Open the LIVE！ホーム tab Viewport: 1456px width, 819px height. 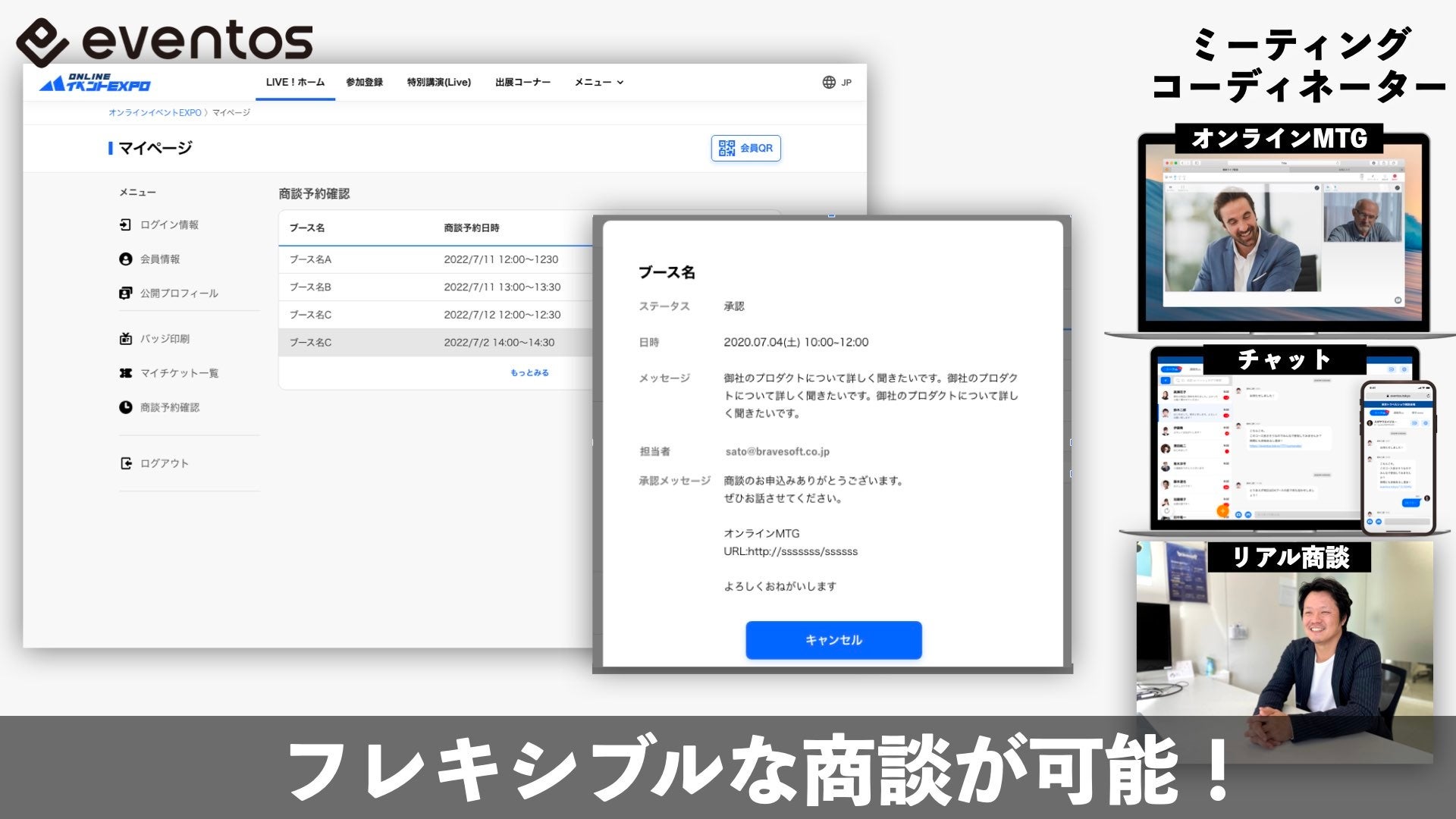pos(295,82)
